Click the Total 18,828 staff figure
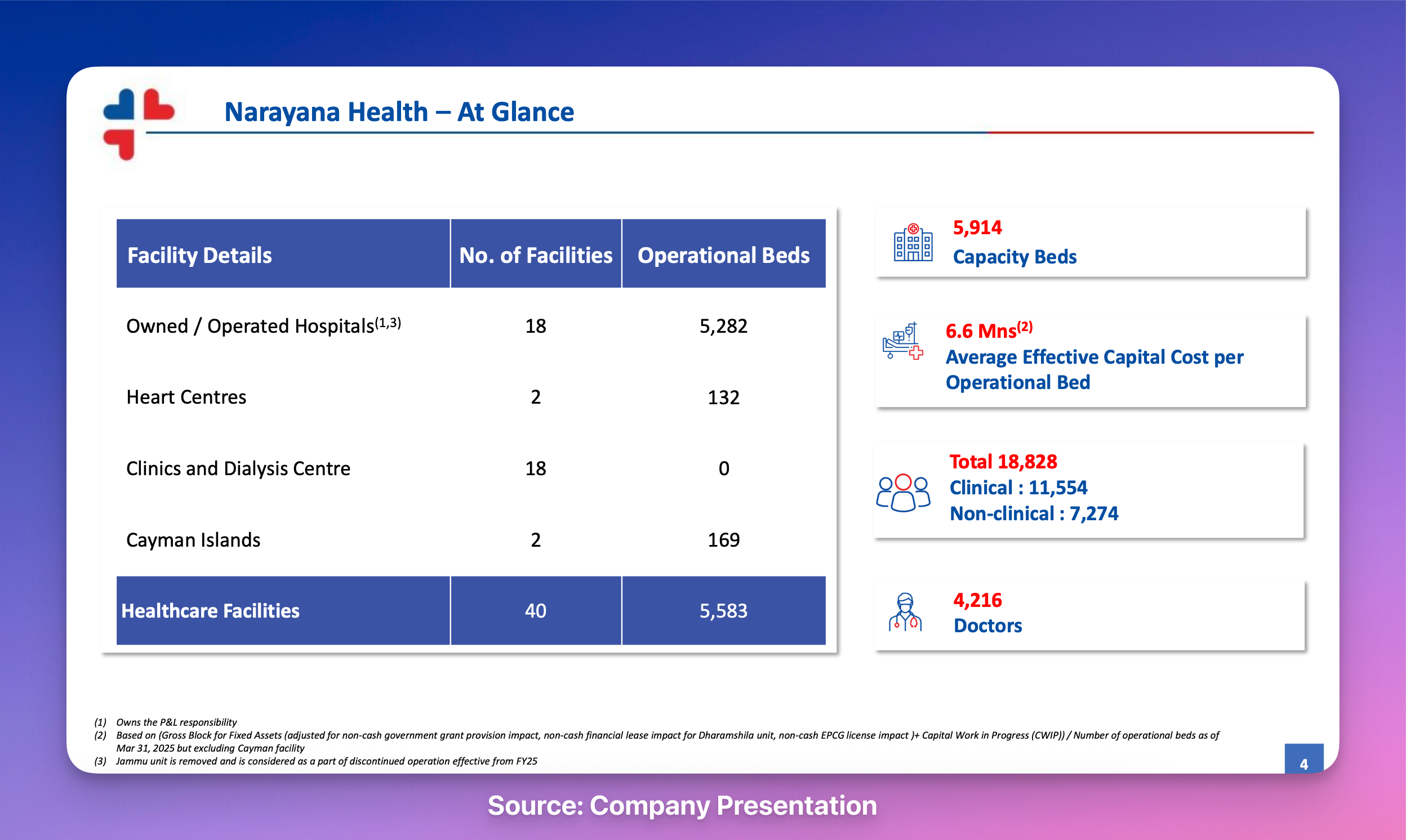The width and height of the screenshot is (1406, 840). (x=1003, y=462)
